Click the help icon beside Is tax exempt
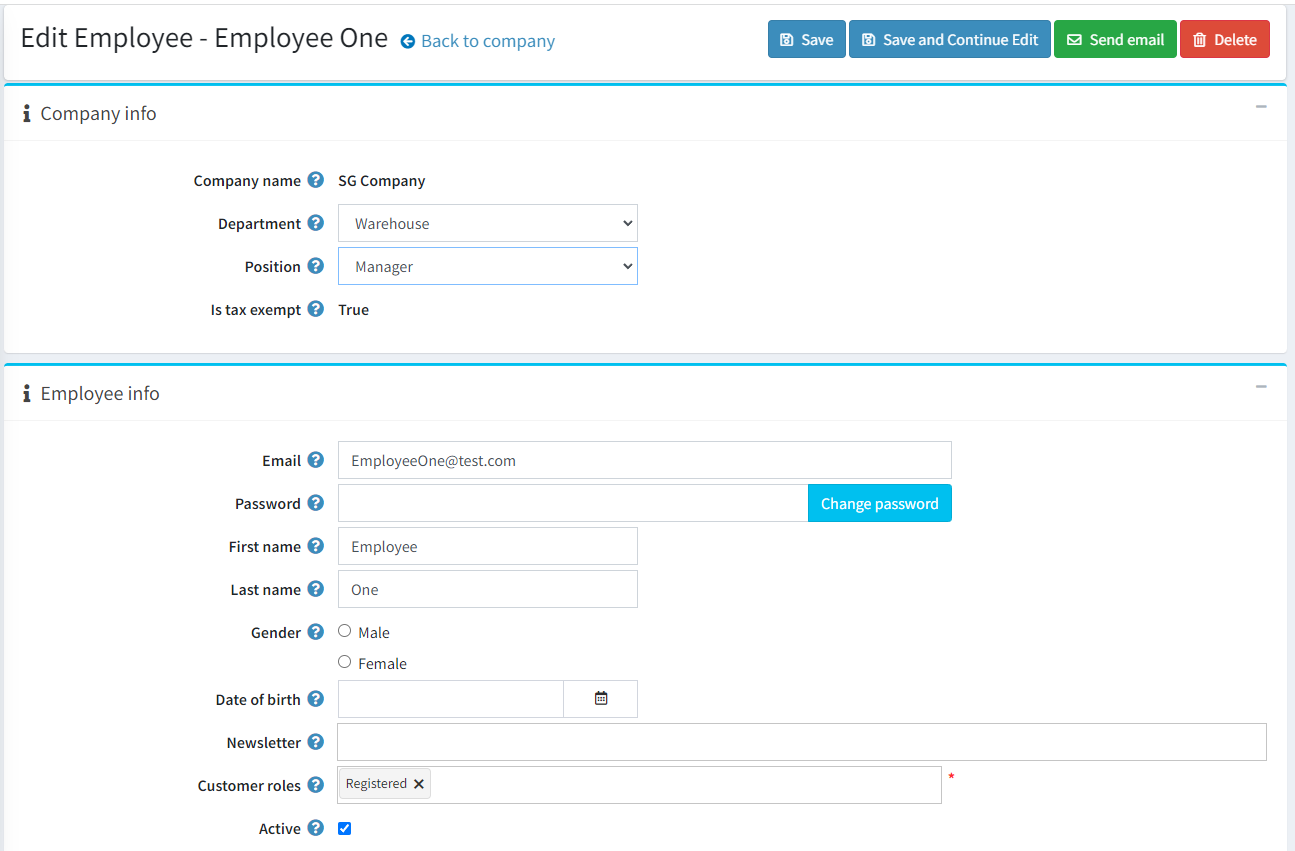 pos(316,309)
